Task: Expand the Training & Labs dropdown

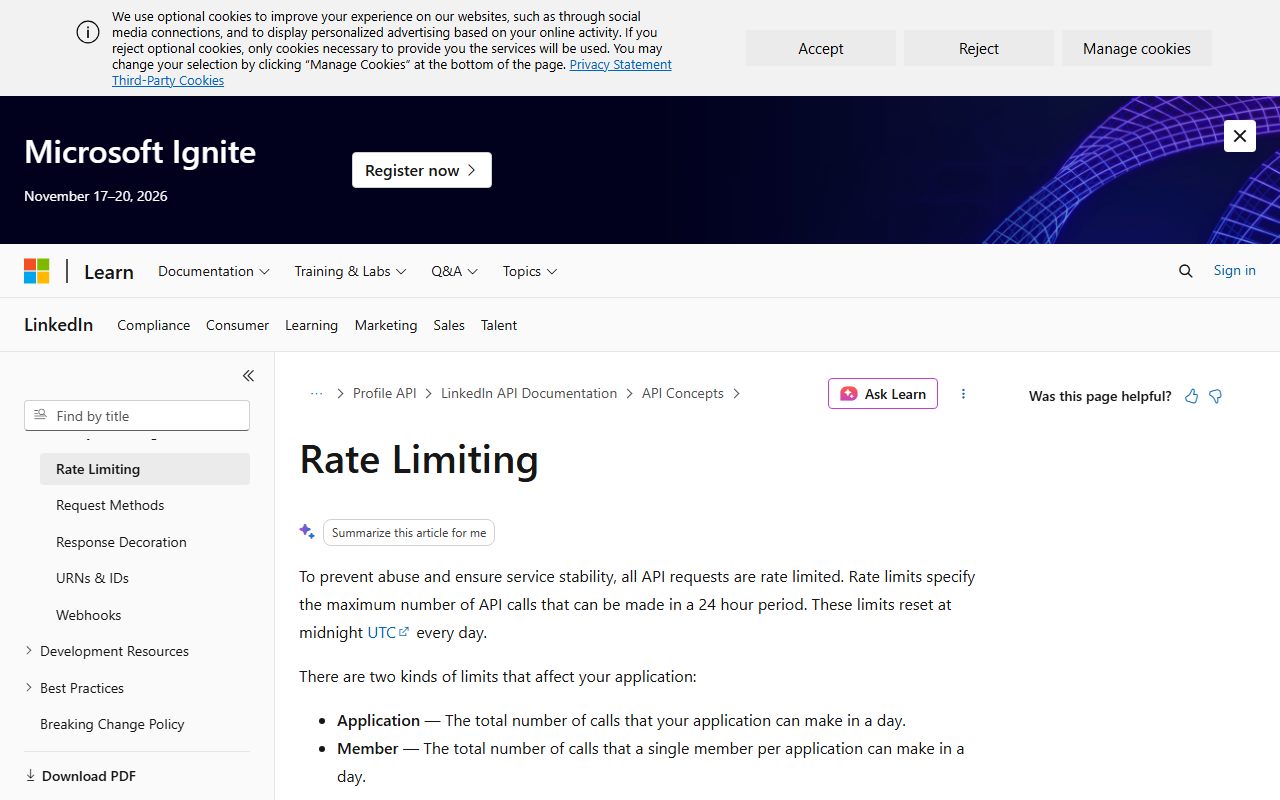Action: (x=350, y=271)
